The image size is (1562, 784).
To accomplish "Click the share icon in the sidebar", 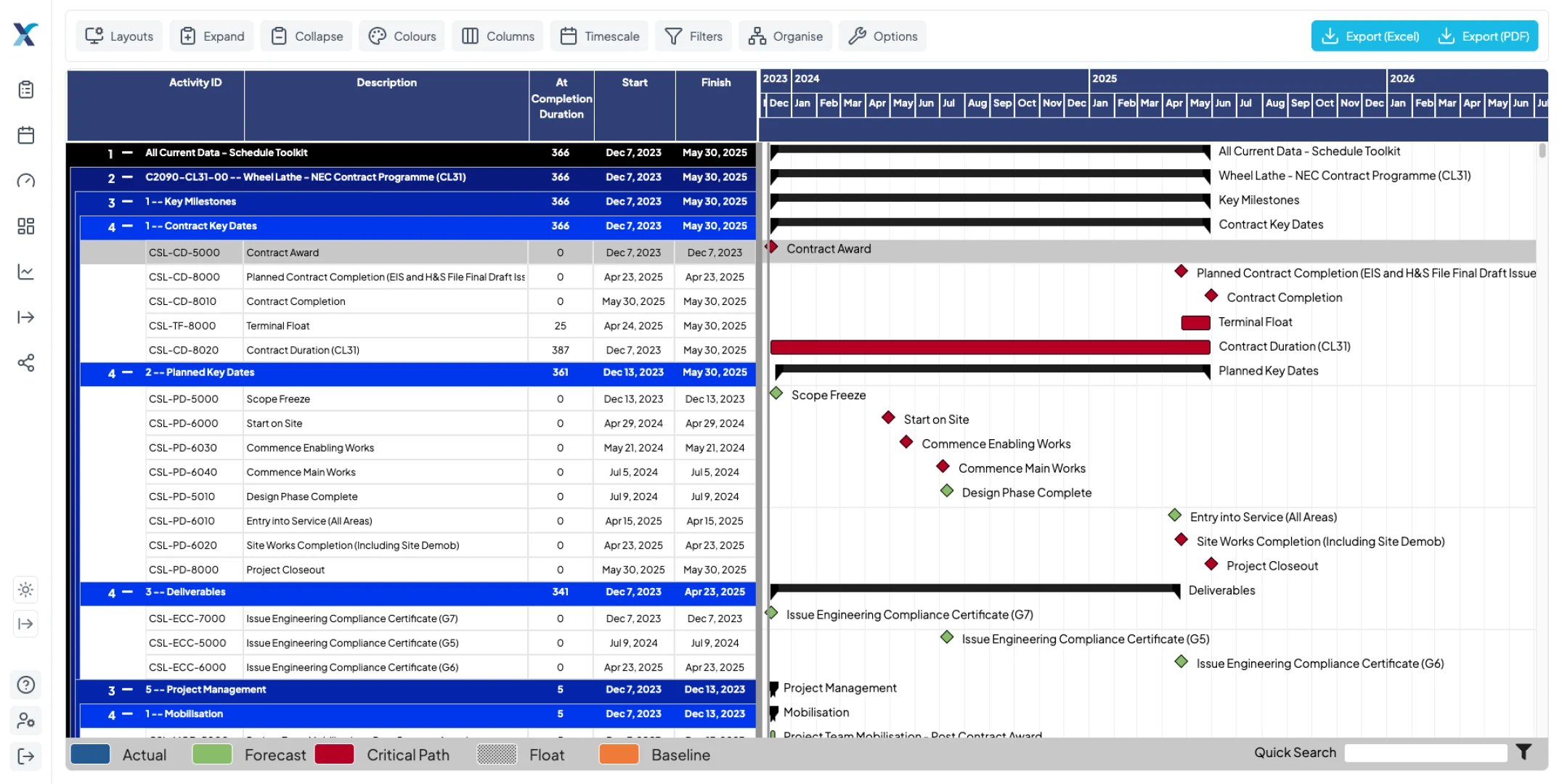I will (x=25, y=363).
